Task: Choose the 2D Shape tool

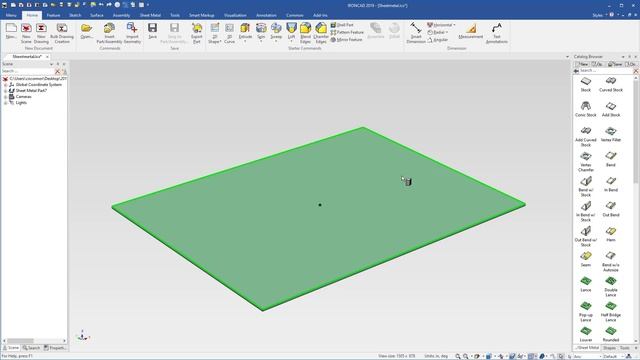Action: 215,33
